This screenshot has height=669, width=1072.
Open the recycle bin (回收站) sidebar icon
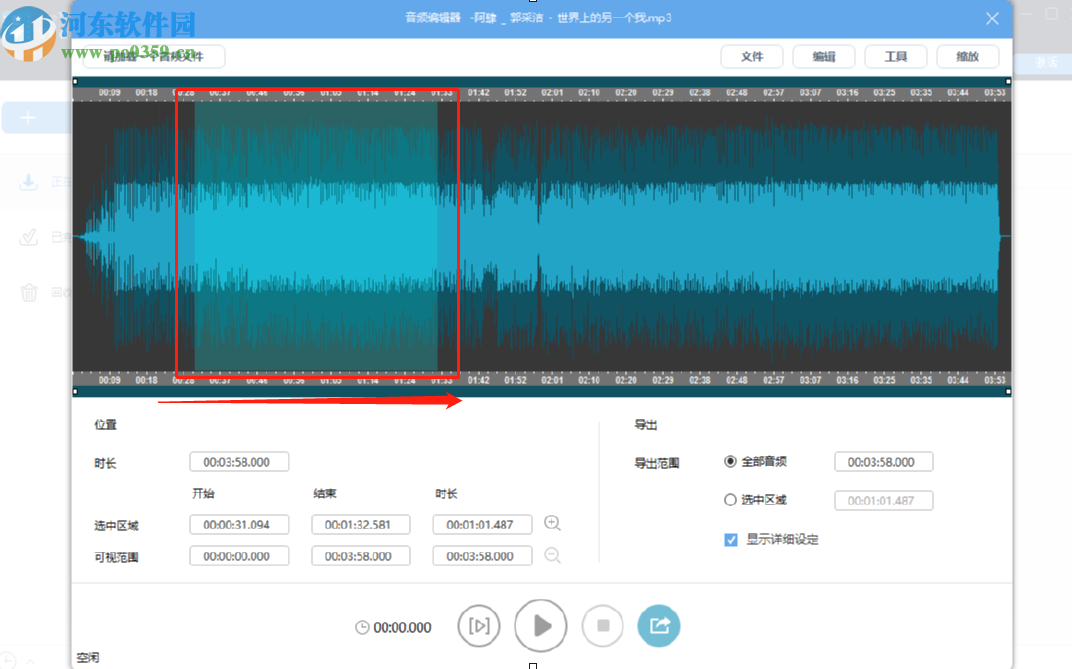click(x=28, y=291)
